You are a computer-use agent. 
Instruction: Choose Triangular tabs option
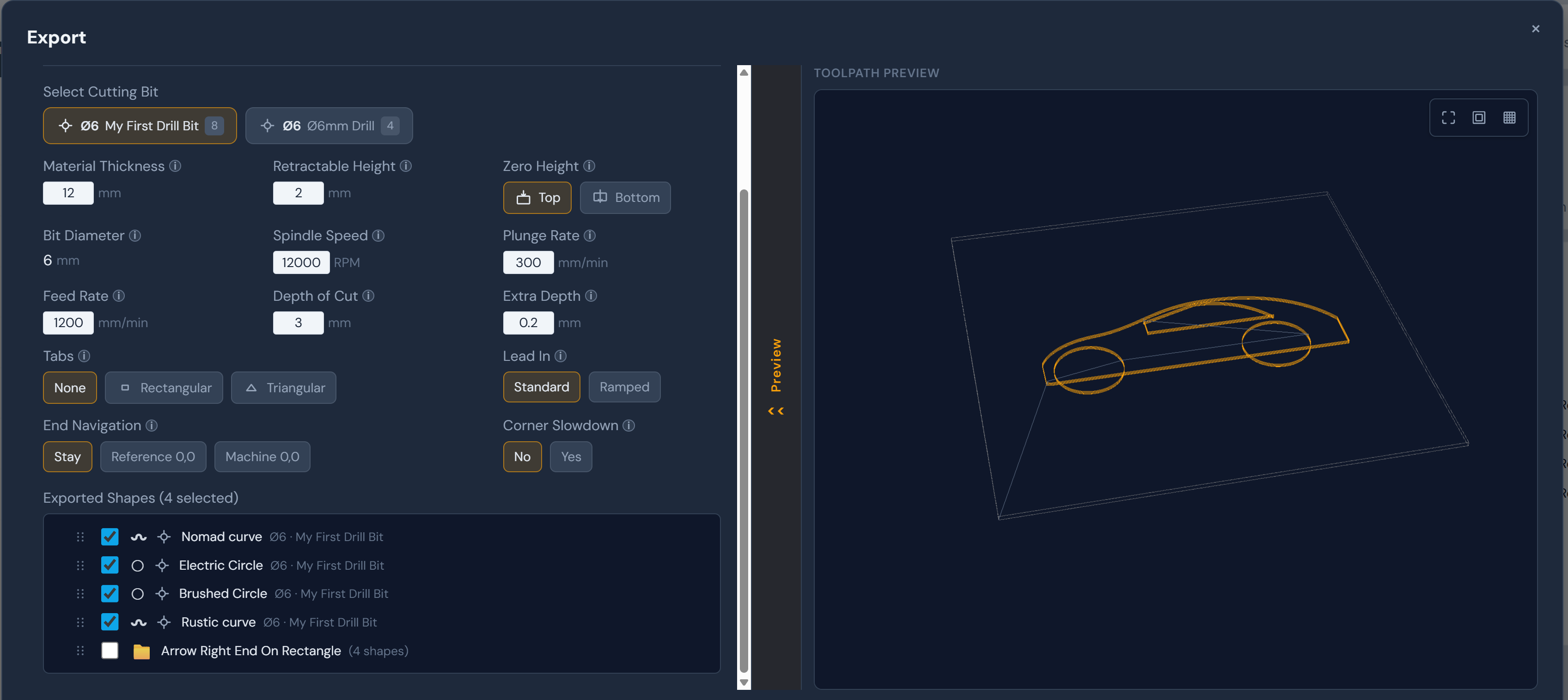point(284,388)
